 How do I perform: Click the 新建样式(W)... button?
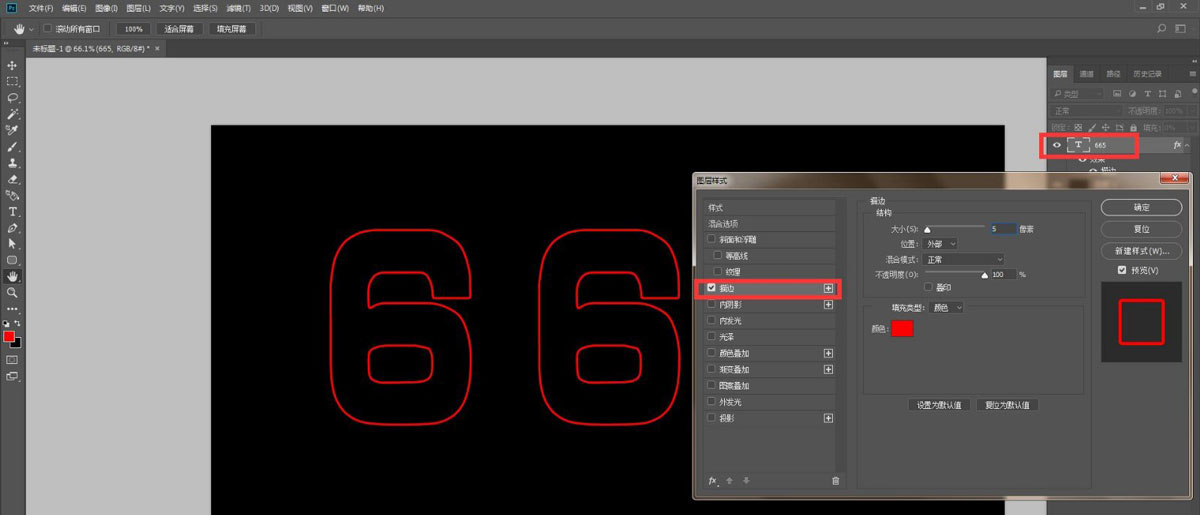pos(1142,251)
